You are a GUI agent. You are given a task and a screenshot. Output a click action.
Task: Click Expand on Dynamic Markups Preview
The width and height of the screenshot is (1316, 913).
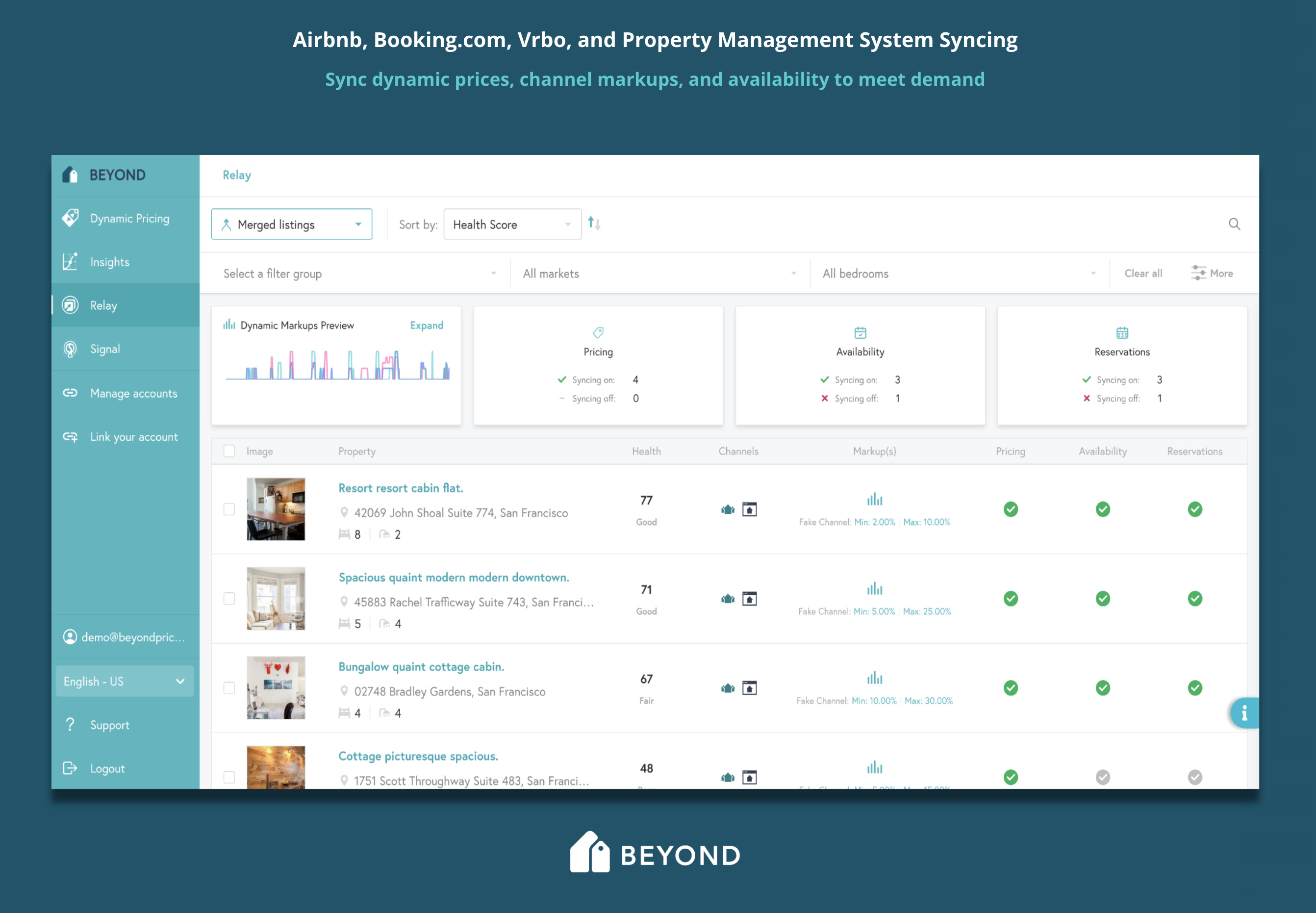426,326
